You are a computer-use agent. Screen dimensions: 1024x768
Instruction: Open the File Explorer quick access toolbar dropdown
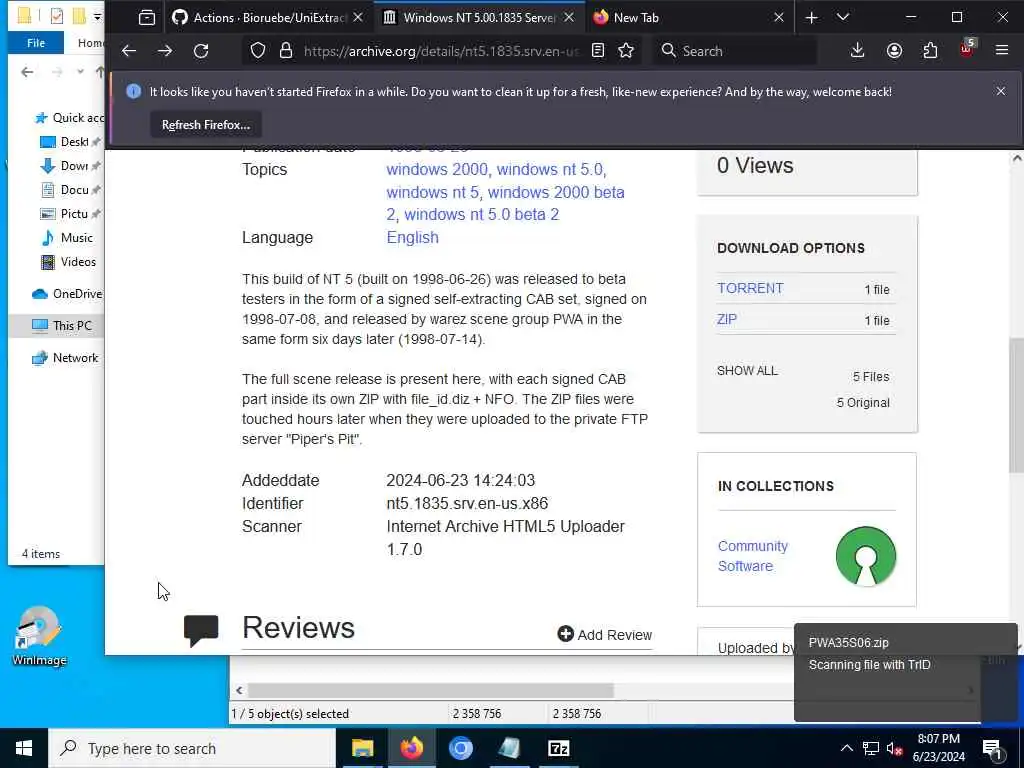click(x=97, y=16)
